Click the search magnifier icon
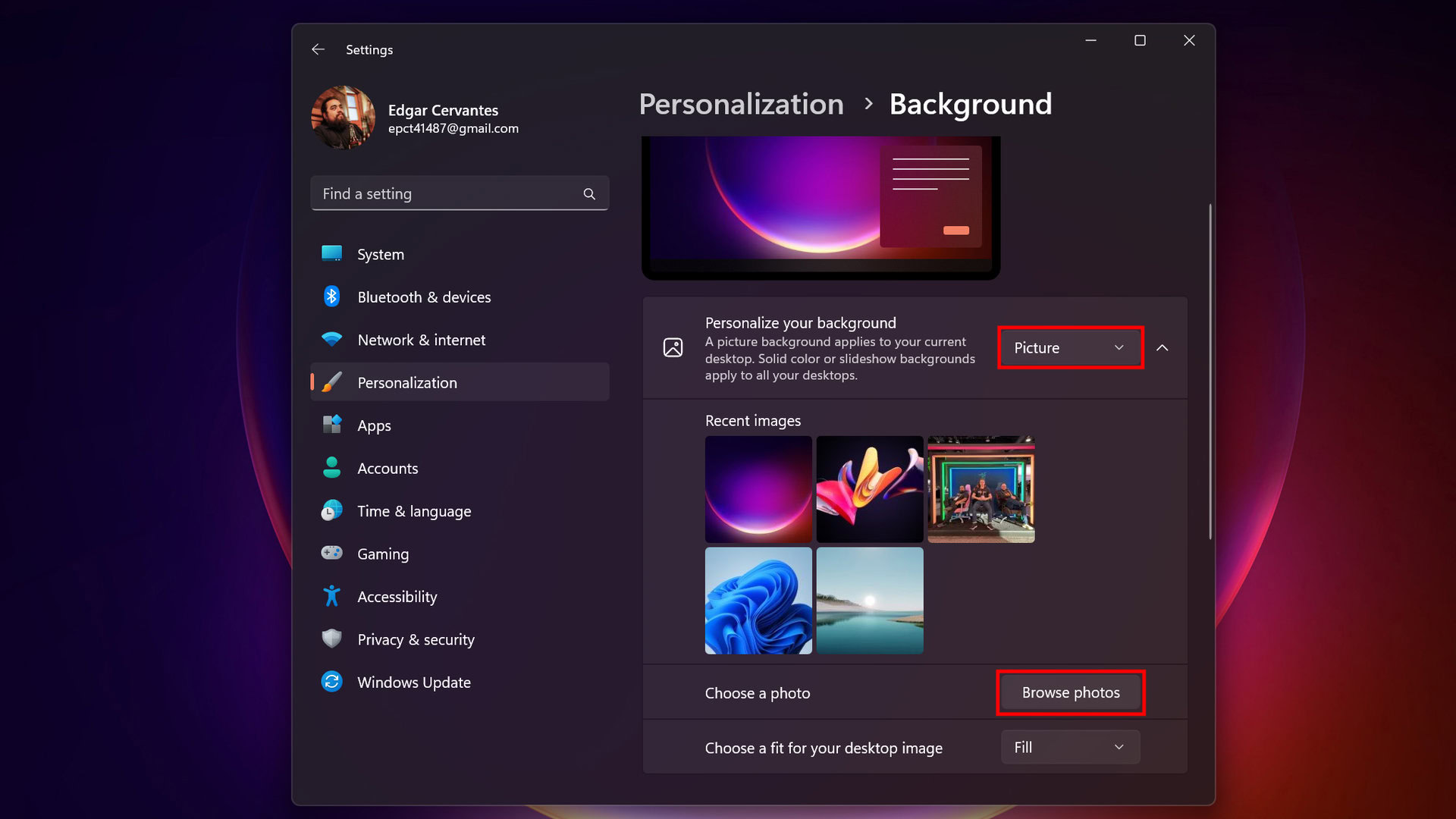Image resolution: width=1456 pixels, height=819 pixels. pyautogui.click(x=589, y=194)
